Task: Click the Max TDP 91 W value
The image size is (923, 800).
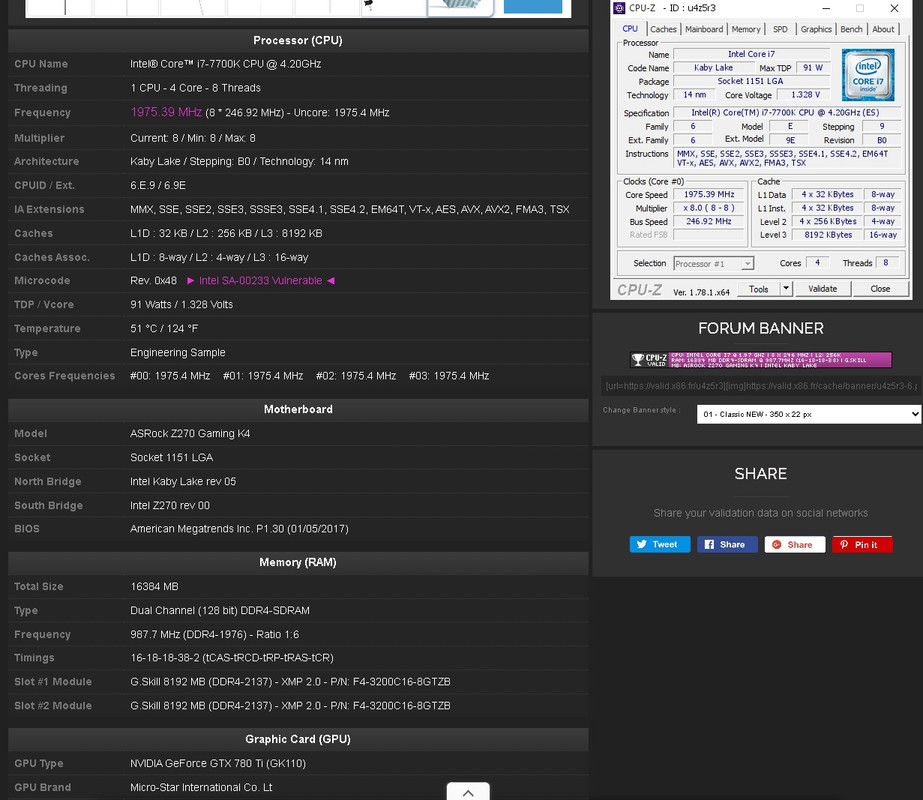Action: coord(813,68)
